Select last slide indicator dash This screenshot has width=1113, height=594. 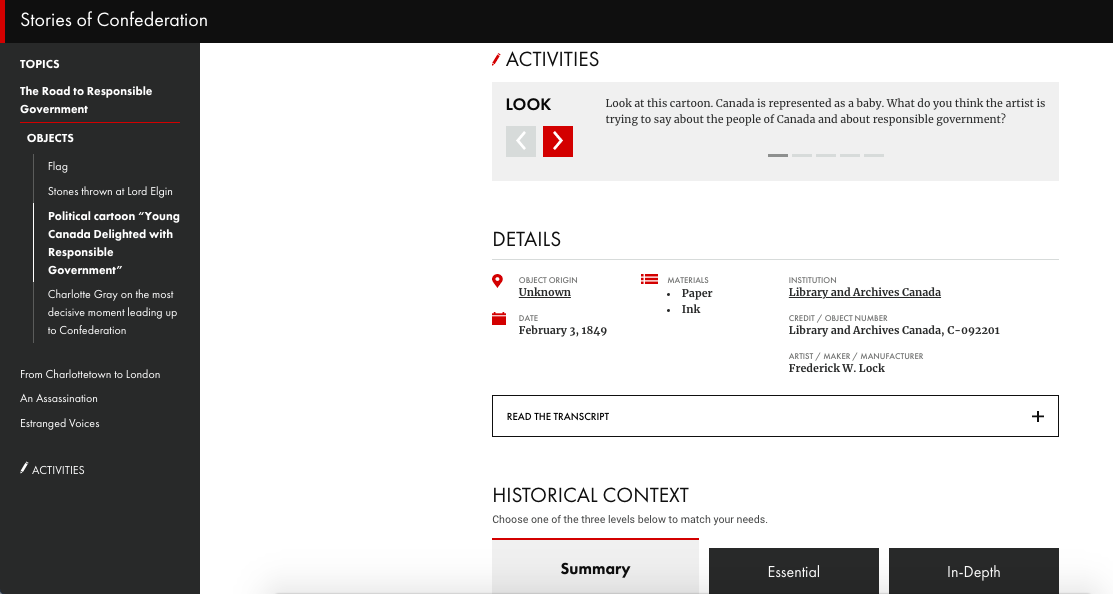point(874,156)
